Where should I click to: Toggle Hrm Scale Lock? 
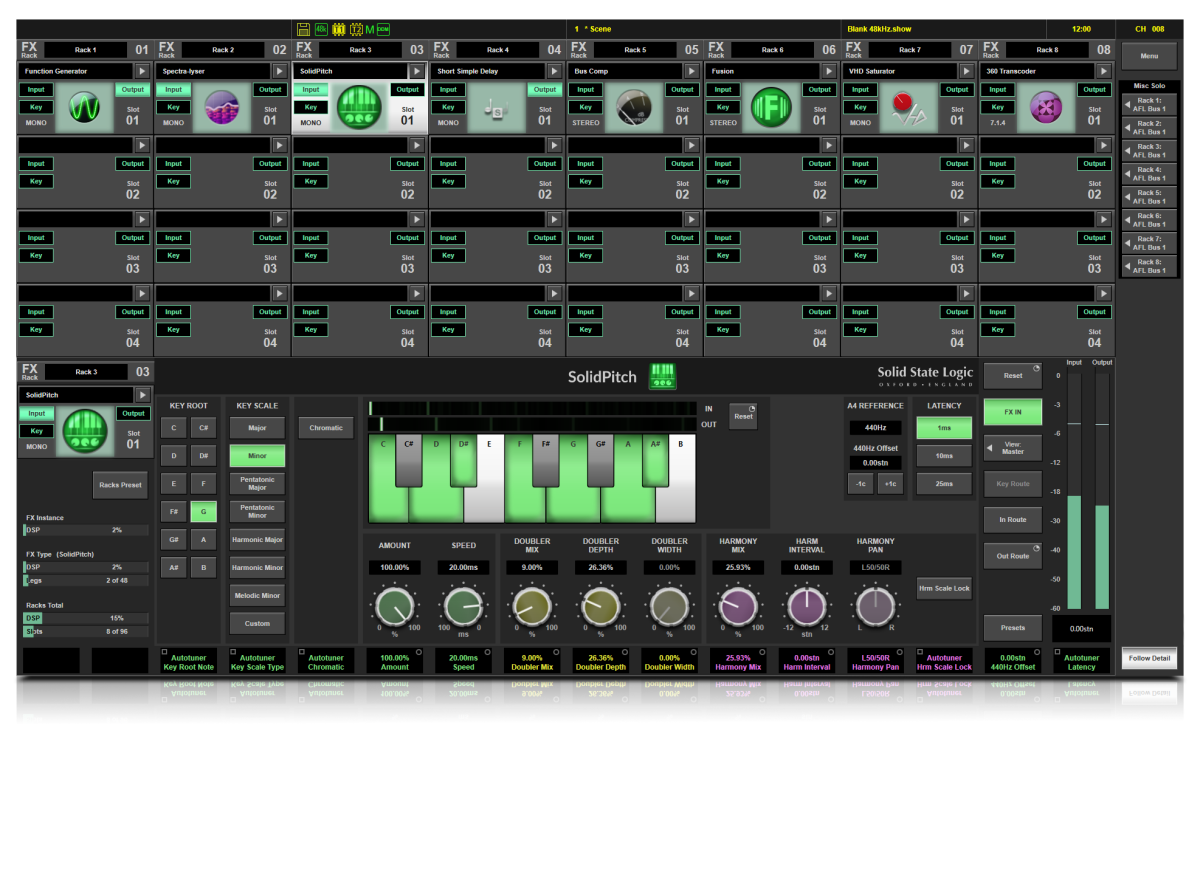click(944, 588)
